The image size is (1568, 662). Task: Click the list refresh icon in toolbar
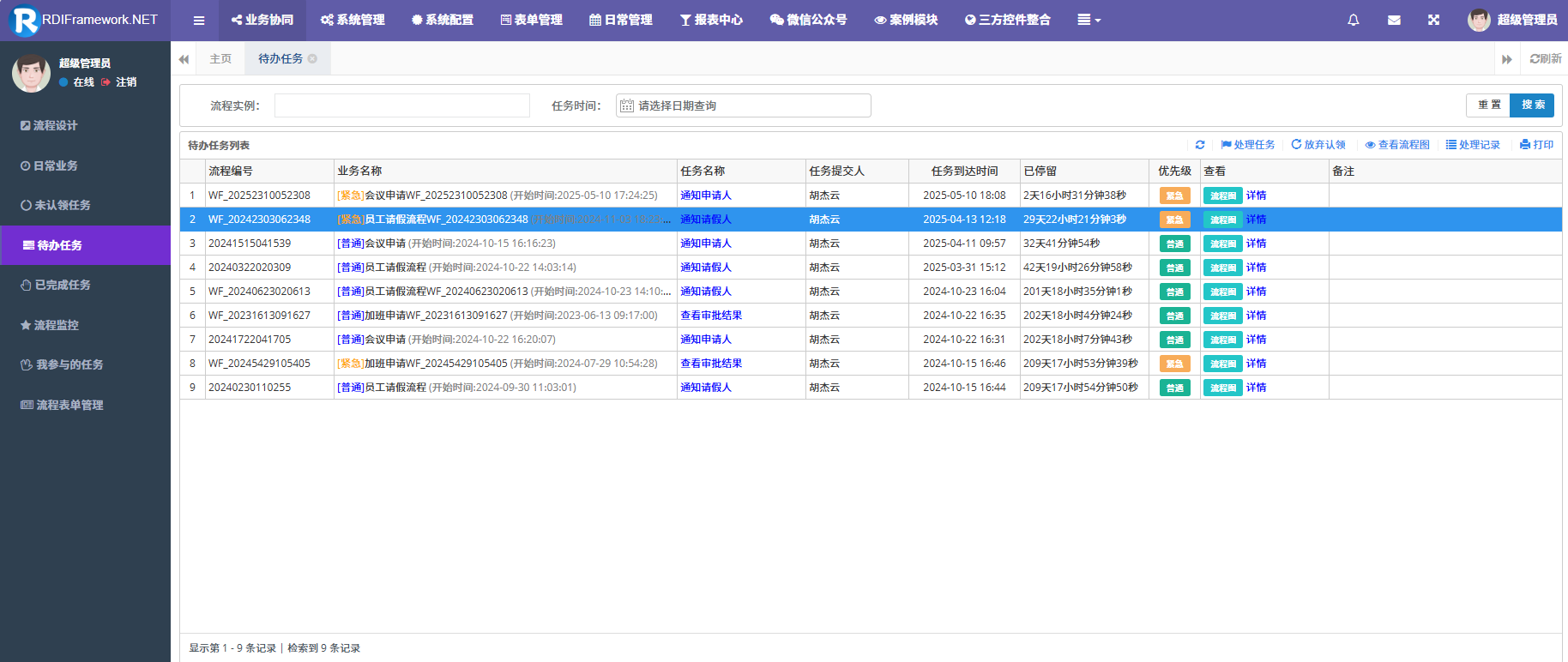coord(1200,145)
